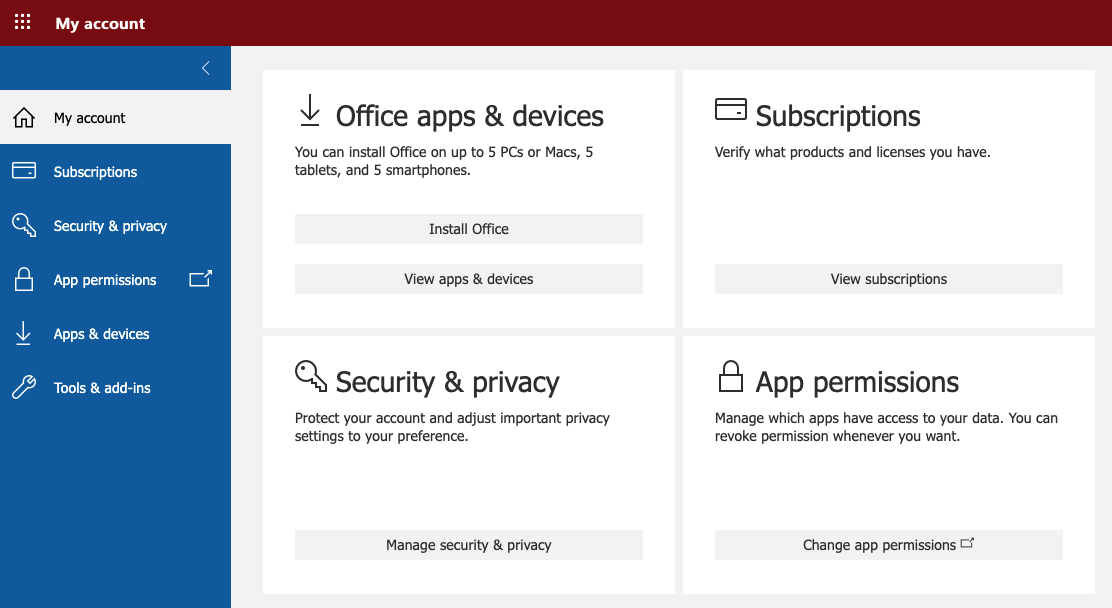Open Manage security & privacy button
The height and width of the screenshot is (608, 1112).
[468, 545]
